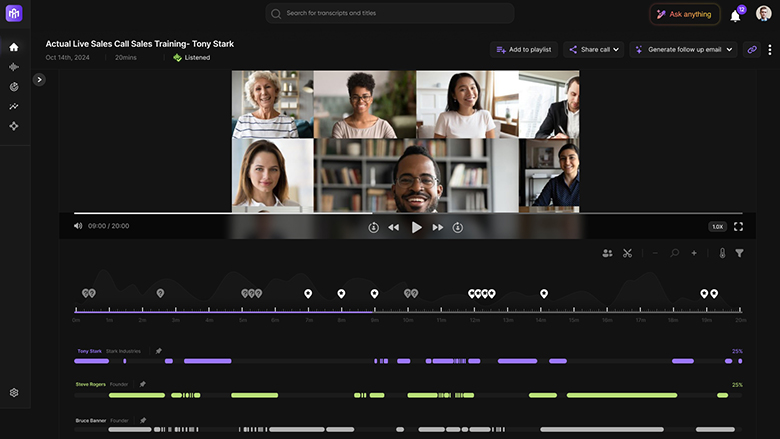Open the diamond nodes integrations icon in sidebar
The width and height of the screenshot is (780, 439).
[x=14, y=126]
